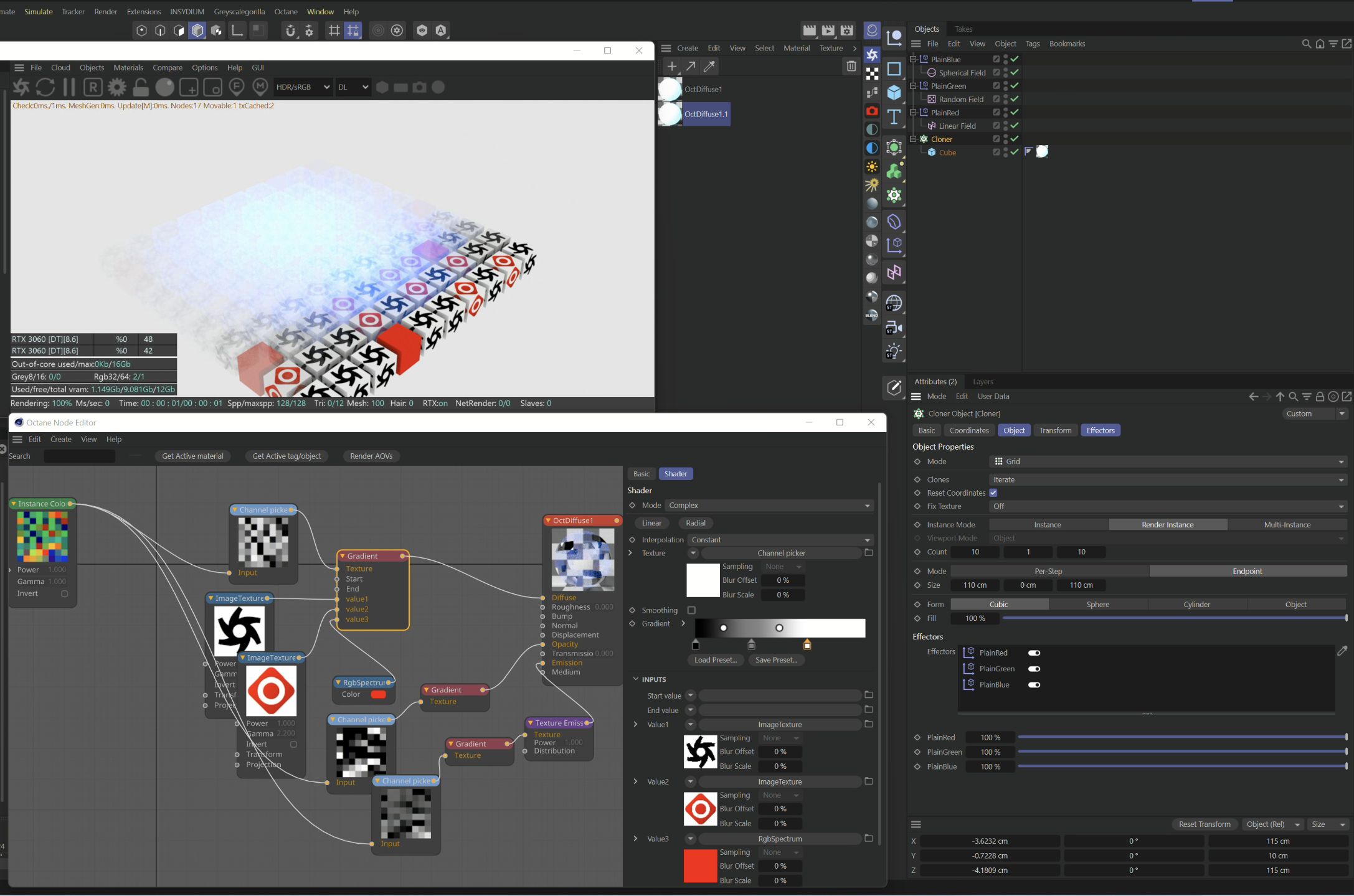Click the Load Preset button

(715, 660)
